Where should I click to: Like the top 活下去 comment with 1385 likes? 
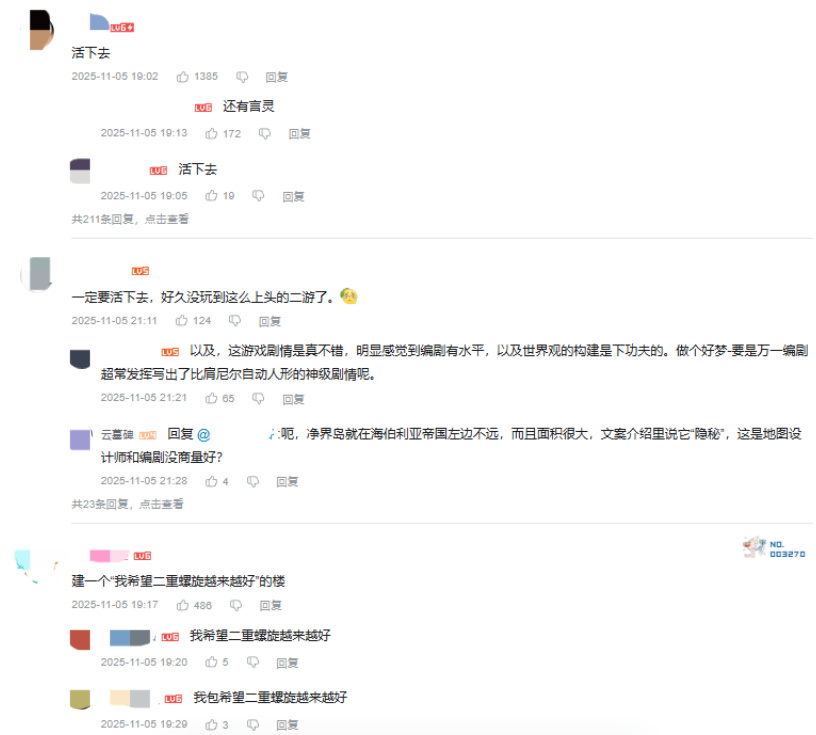183,77
